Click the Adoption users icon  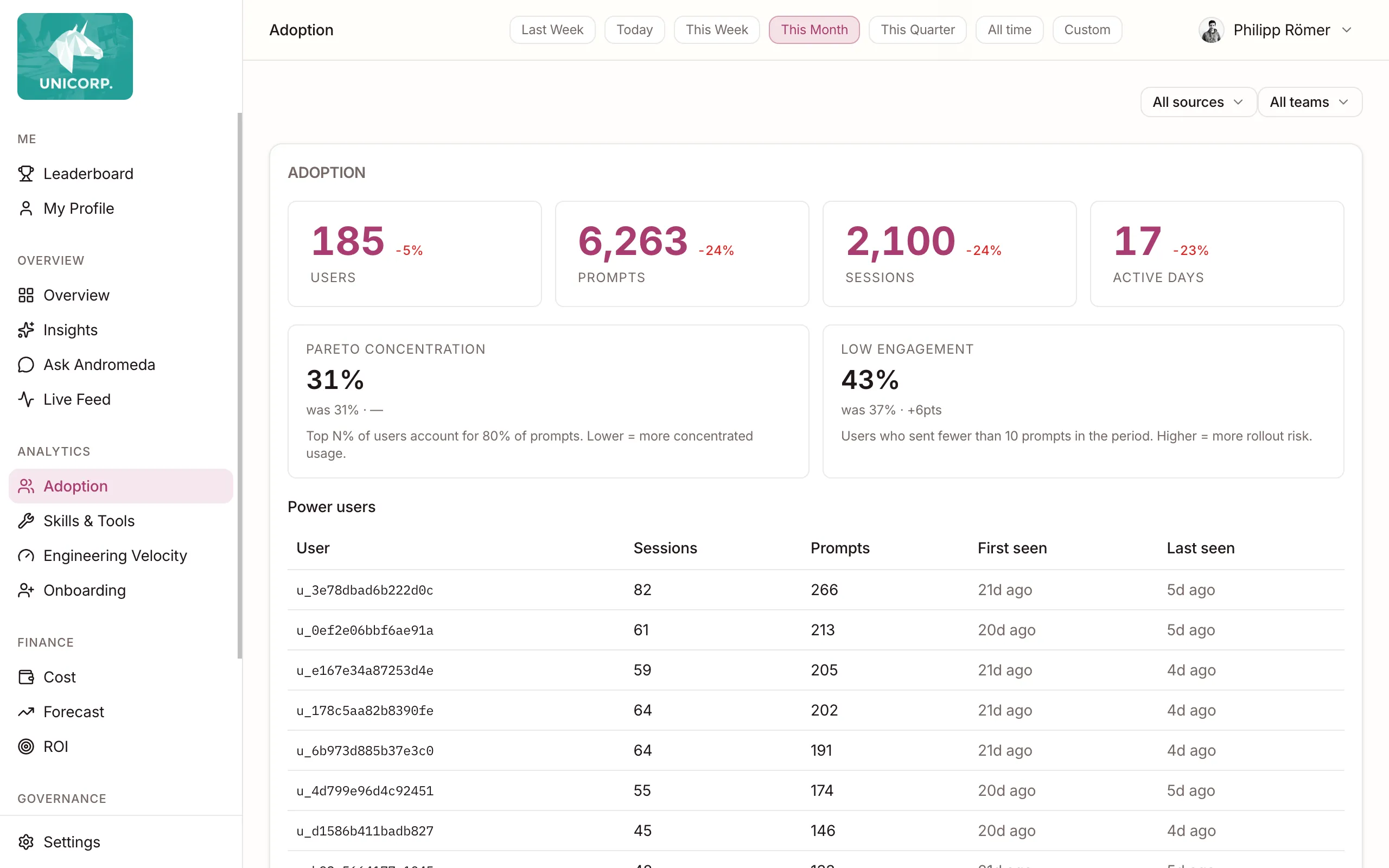point(26,486)
